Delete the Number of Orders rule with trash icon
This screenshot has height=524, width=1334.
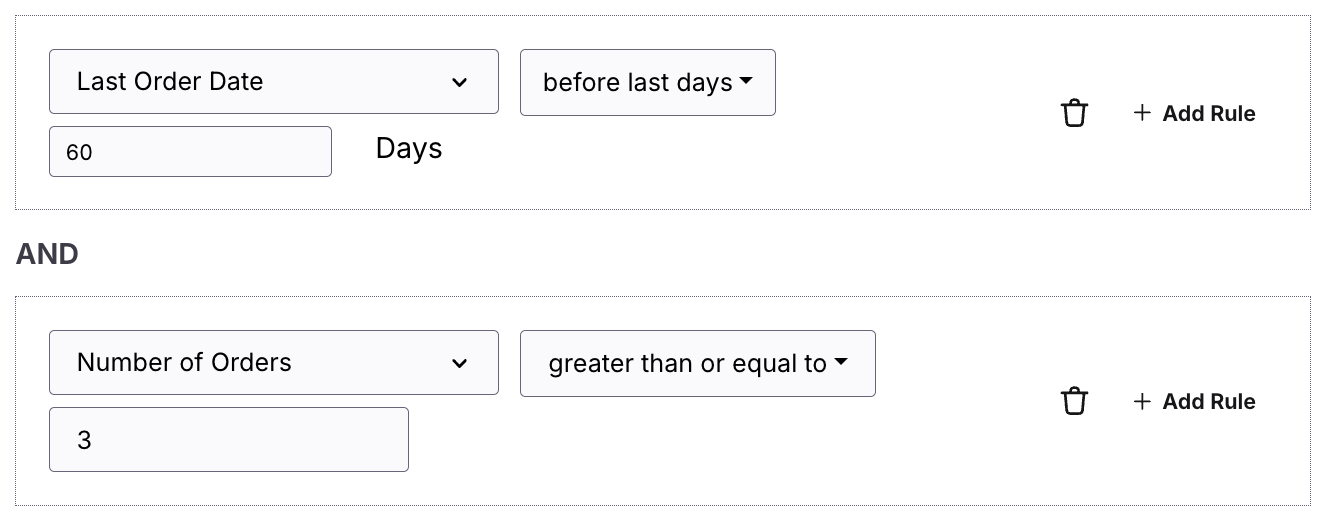(1074, 401)
